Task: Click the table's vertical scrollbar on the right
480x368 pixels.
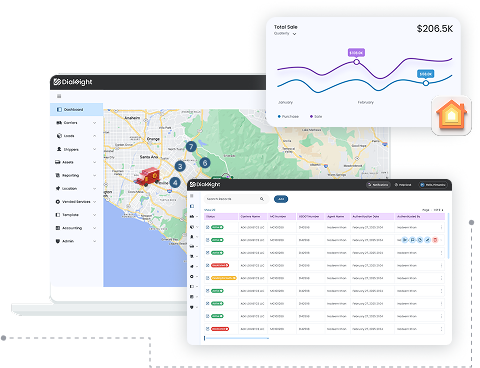Action: point(448,236)
